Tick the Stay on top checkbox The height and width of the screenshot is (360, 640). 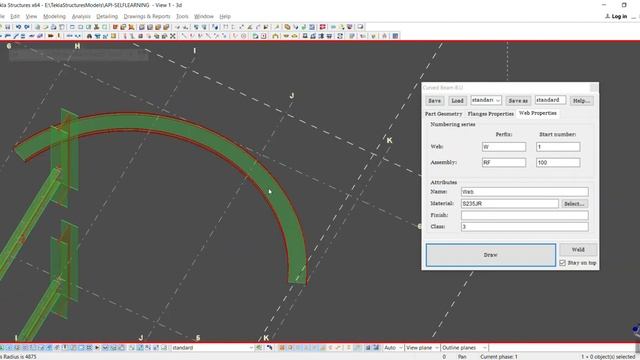tap(562, 263)
